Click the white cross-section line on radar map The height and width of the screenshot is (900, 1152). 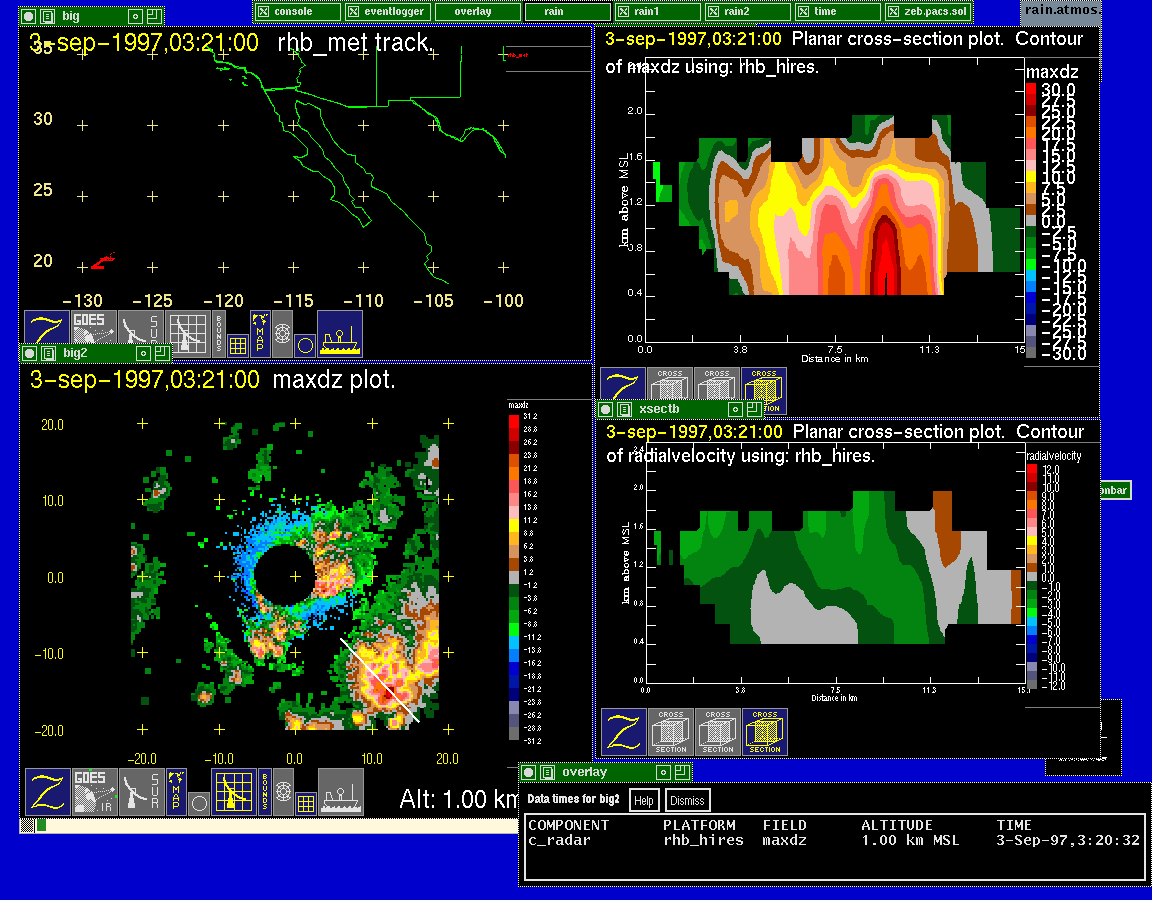[x=379, y=680]
